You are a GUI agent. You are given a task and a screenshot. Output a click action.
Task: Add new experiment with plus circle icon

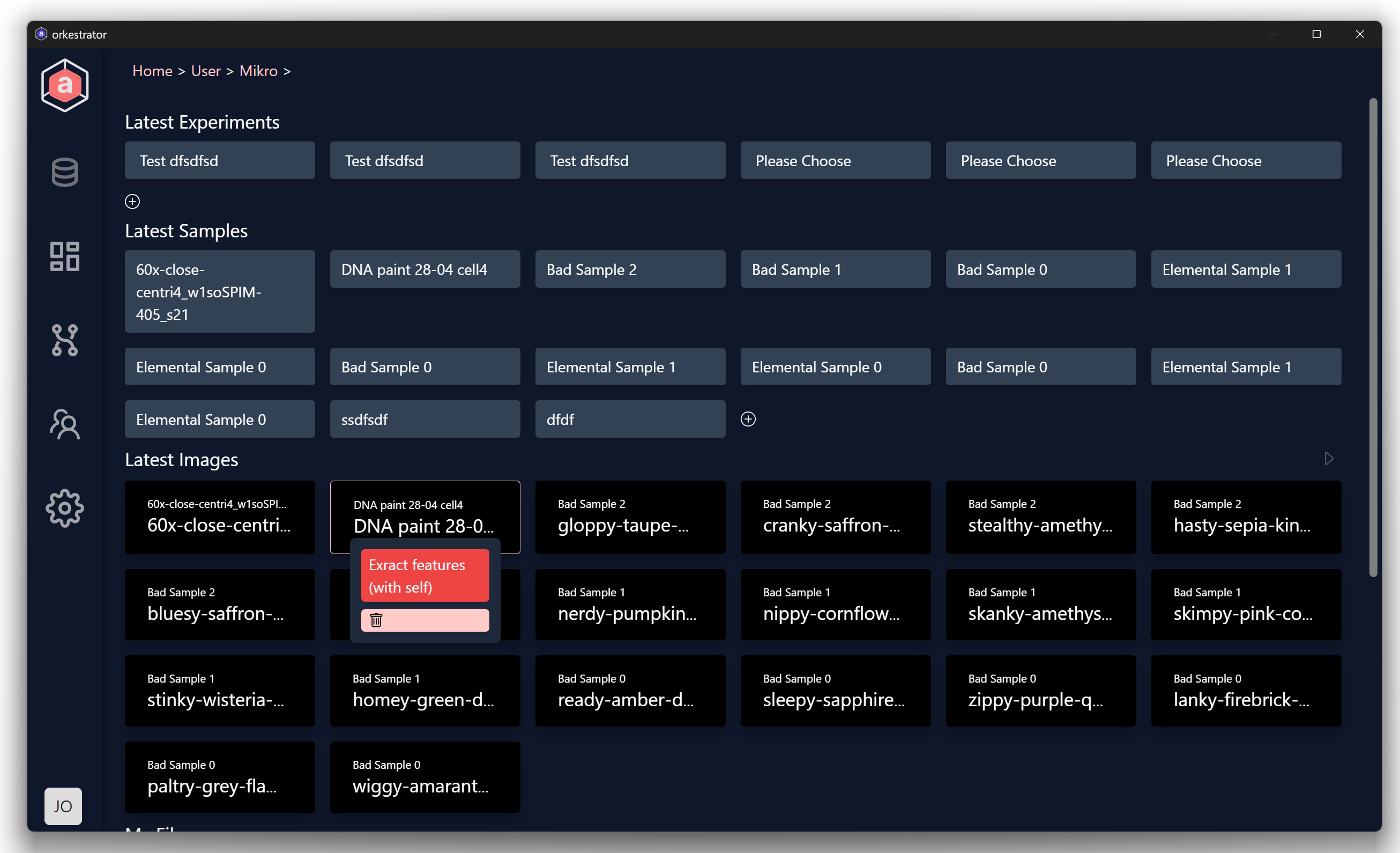[x=132, y=201]
